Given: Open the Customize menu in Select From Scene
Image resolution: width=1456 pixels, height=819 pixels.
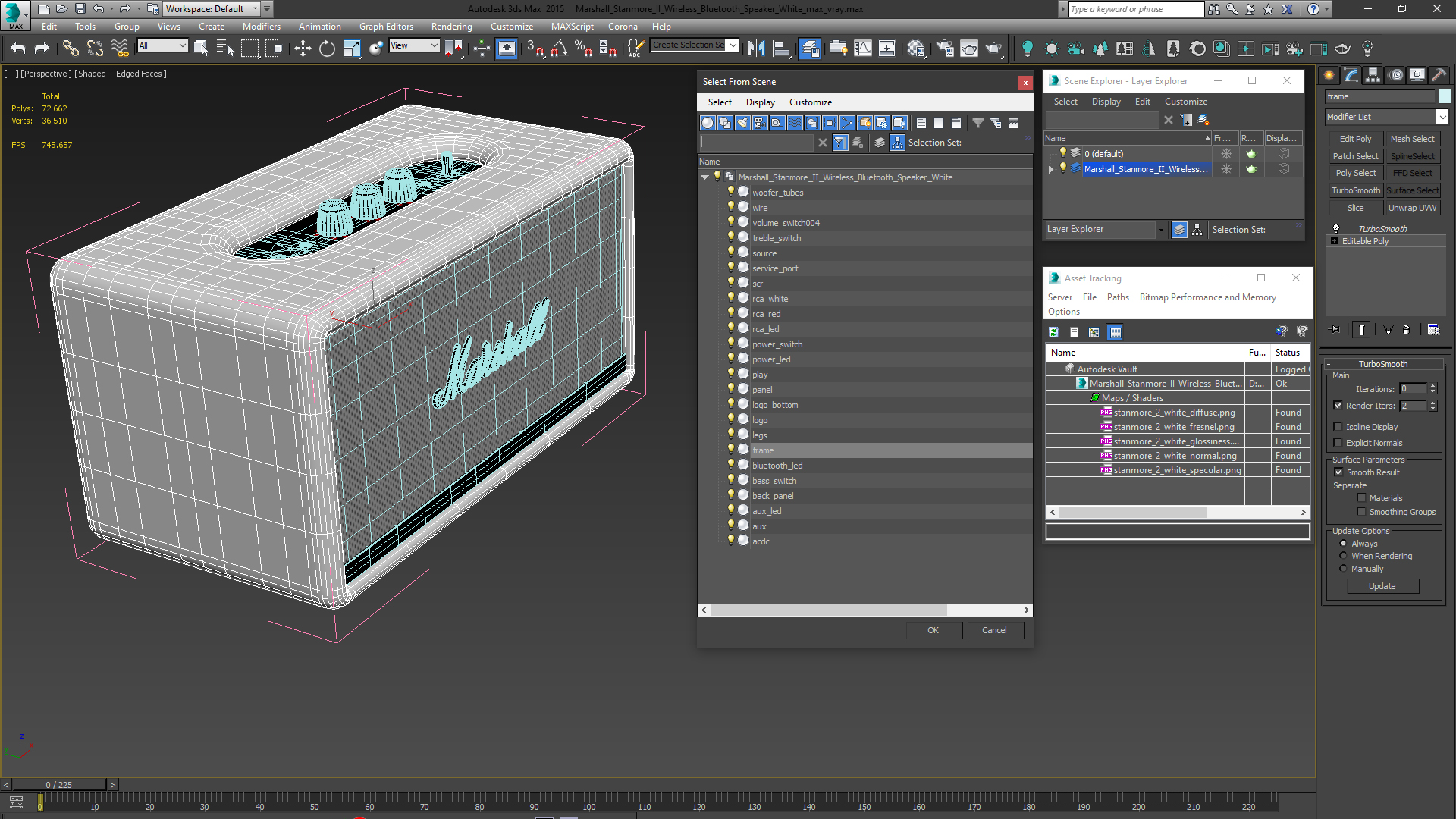Looking at the screenshot, I should pos(810,102).
